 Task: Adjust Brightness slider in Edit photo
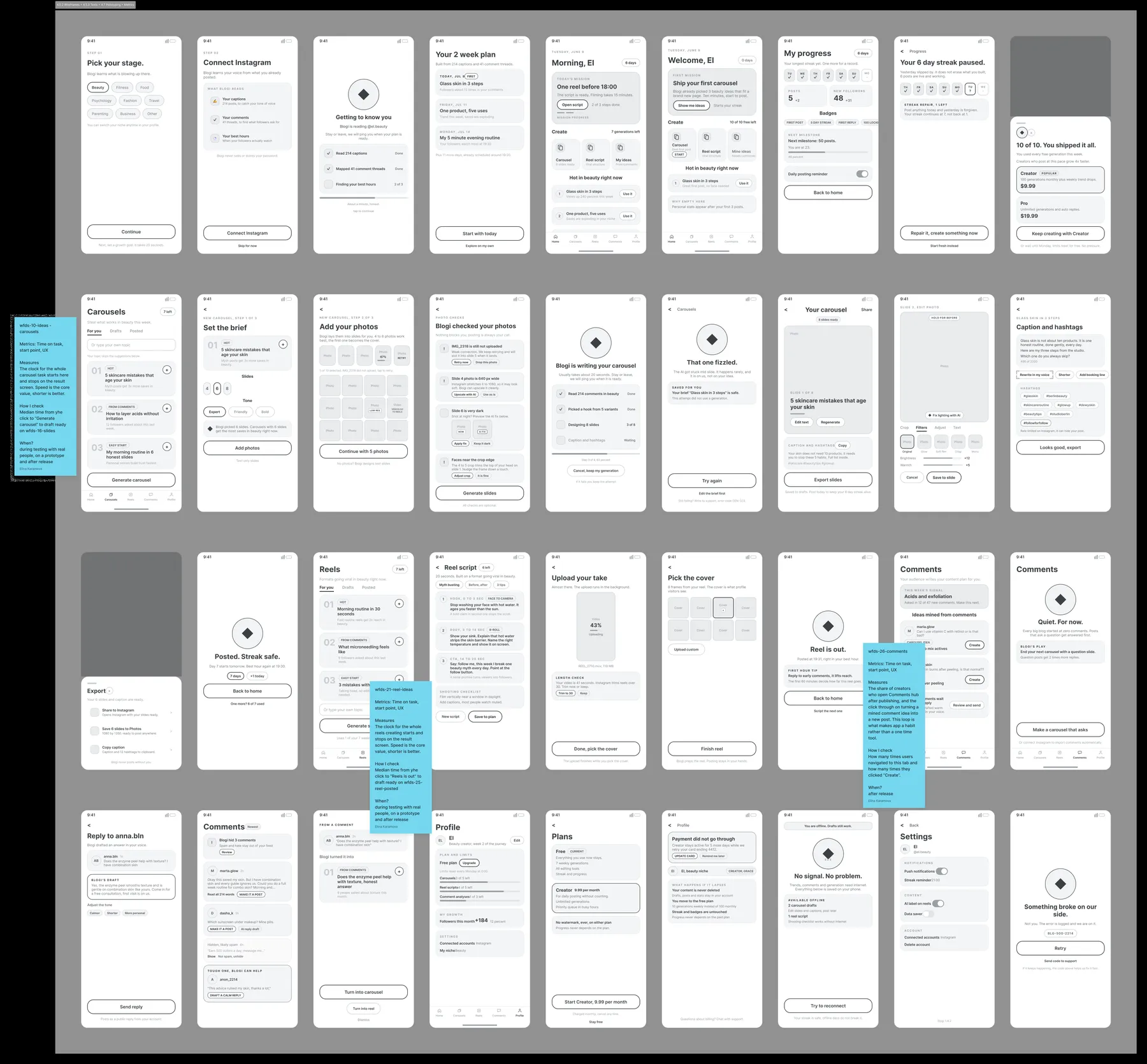pyautogui.click(x=942, y=458)
